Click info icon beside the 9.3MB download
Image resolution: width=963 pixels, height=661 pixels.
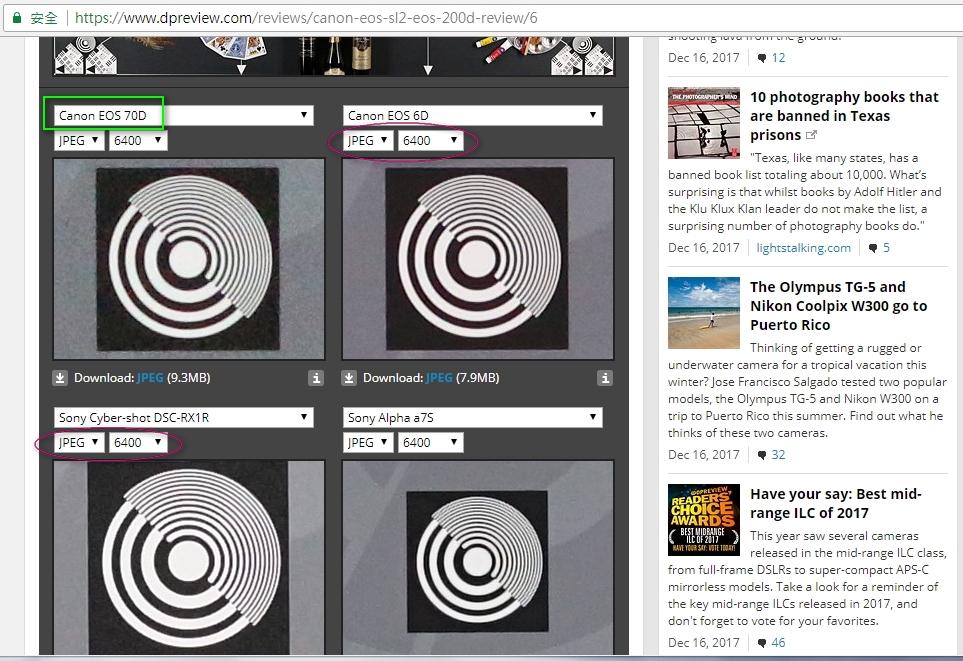coord(316,378)
